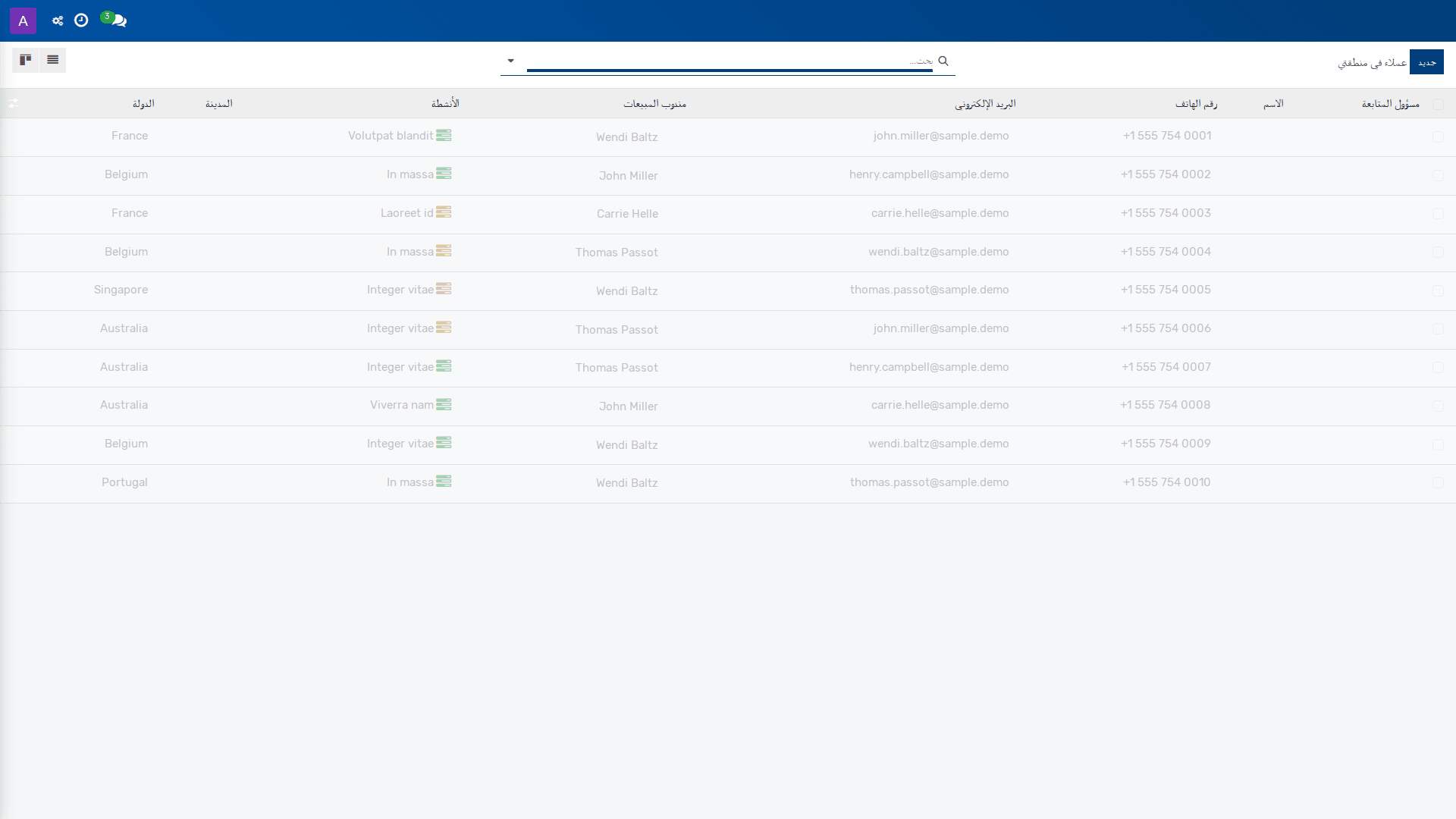Sort by الأنشطة column header

click(445, 104)
